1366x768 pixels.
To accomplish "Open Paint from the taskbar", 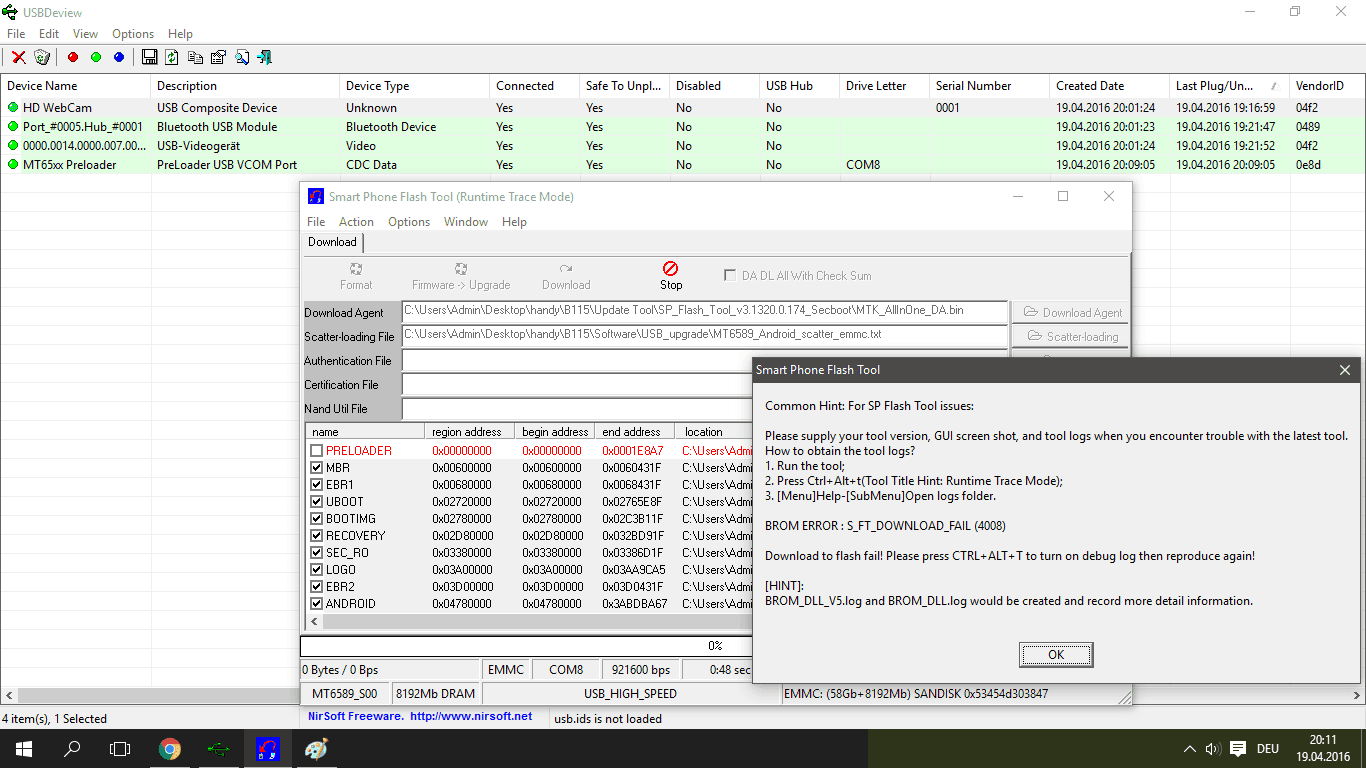I will coord(315,748).
